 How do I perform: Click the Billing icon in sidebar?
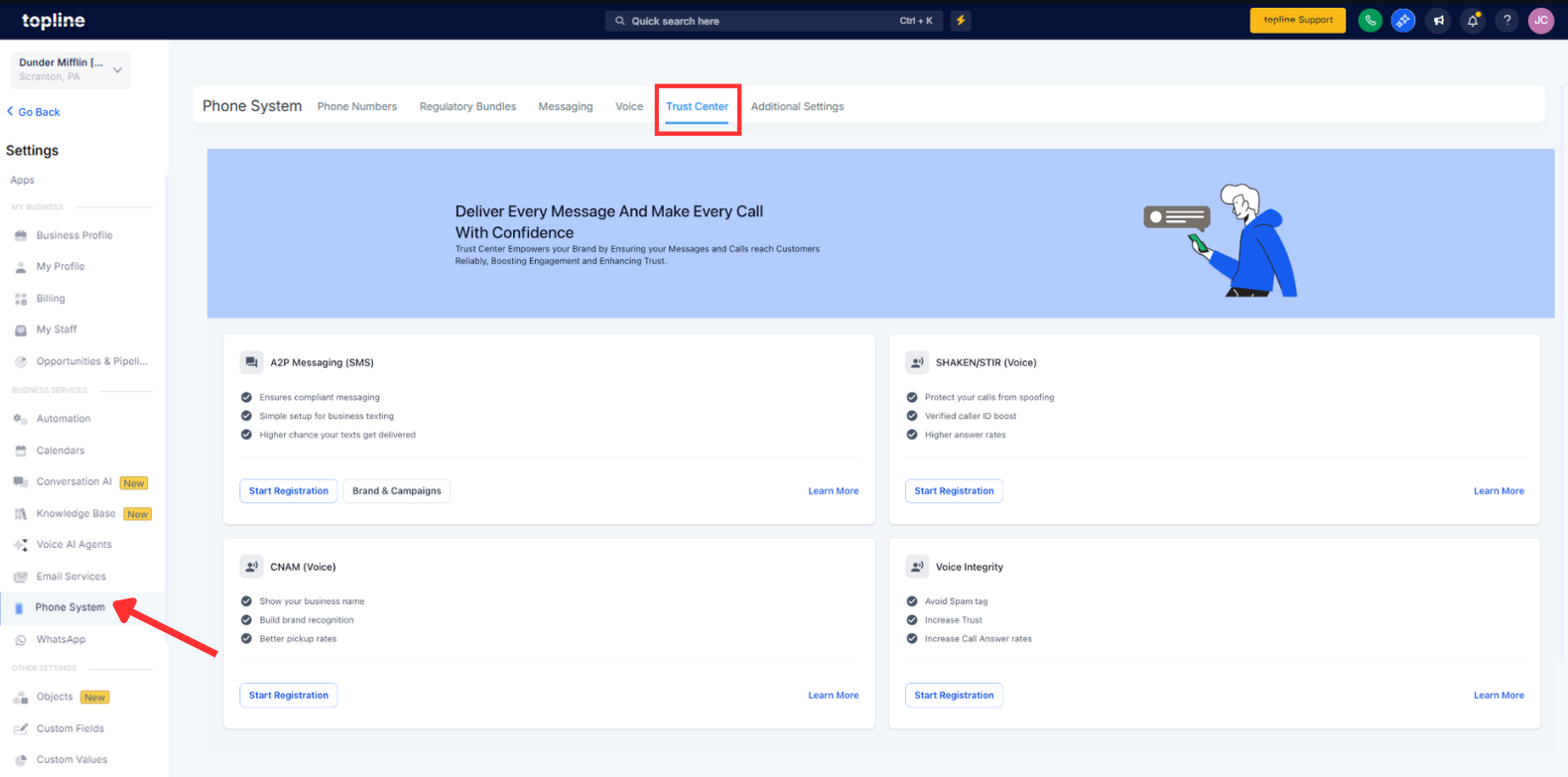pos(21,299)
